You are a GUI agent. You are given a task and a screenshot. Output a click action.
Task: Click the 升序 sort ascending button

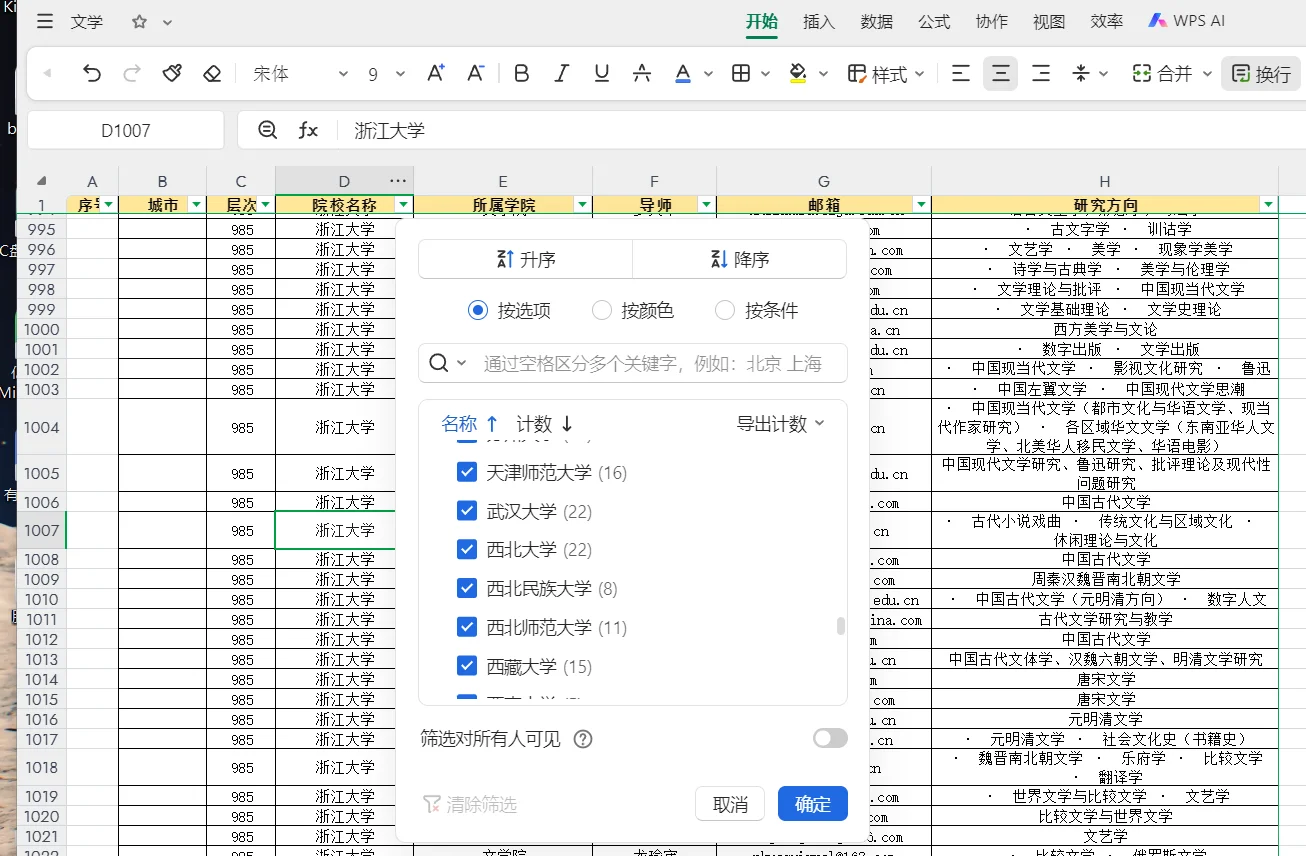click(526, 259)
